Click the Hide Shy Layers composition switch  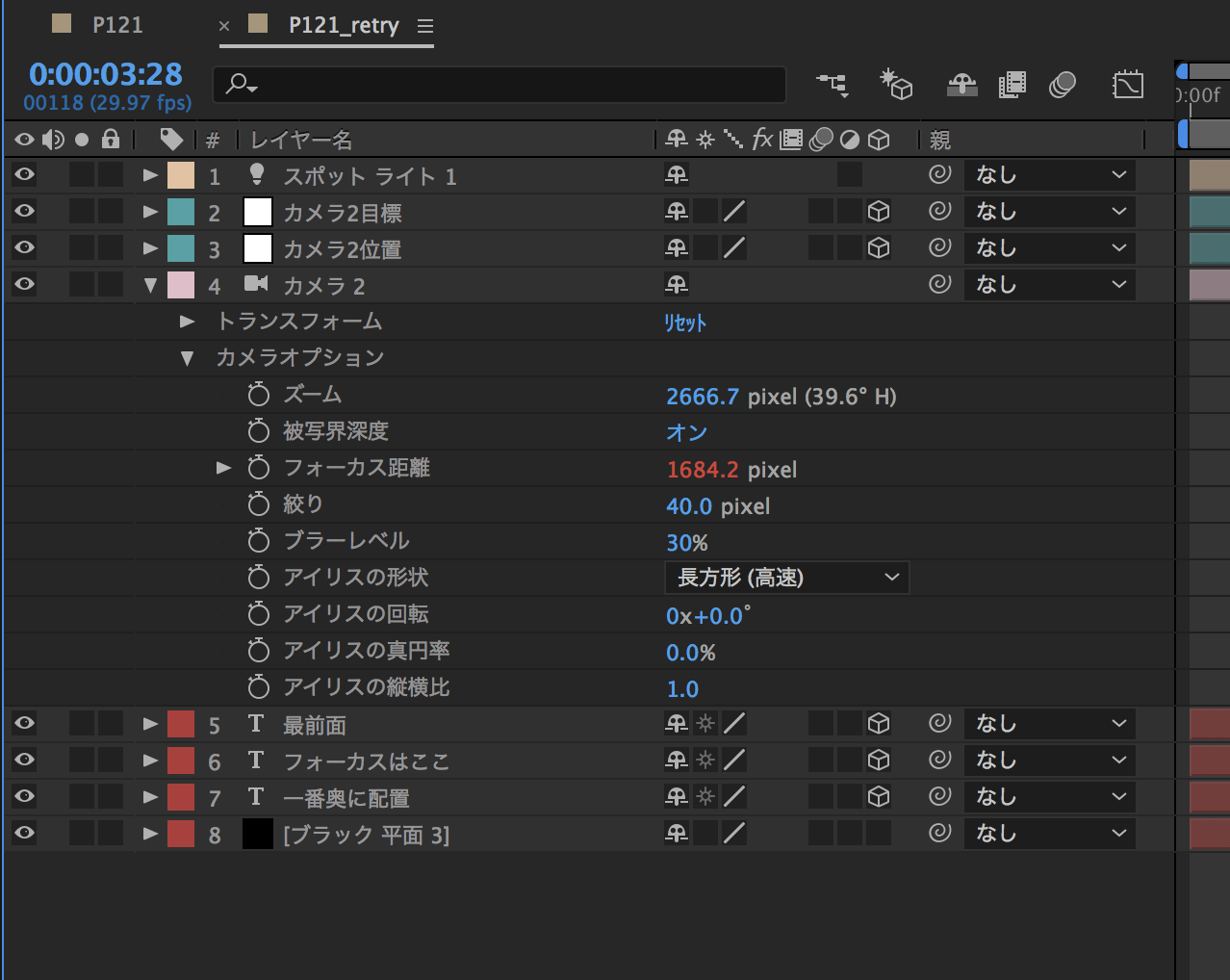(x=961, y=85)
